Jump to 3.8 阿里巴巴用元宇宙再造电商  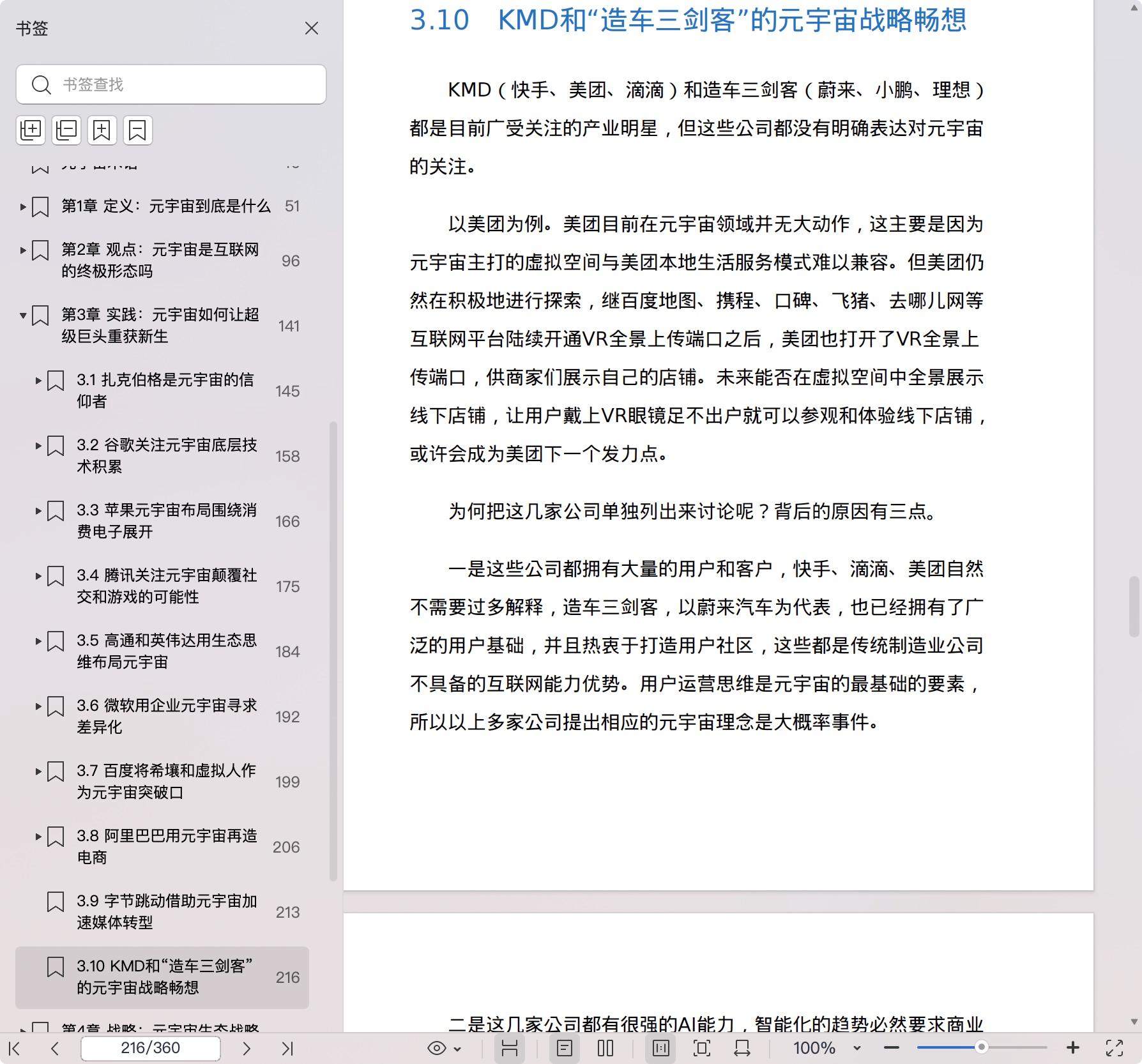click(x=167, y=846)
